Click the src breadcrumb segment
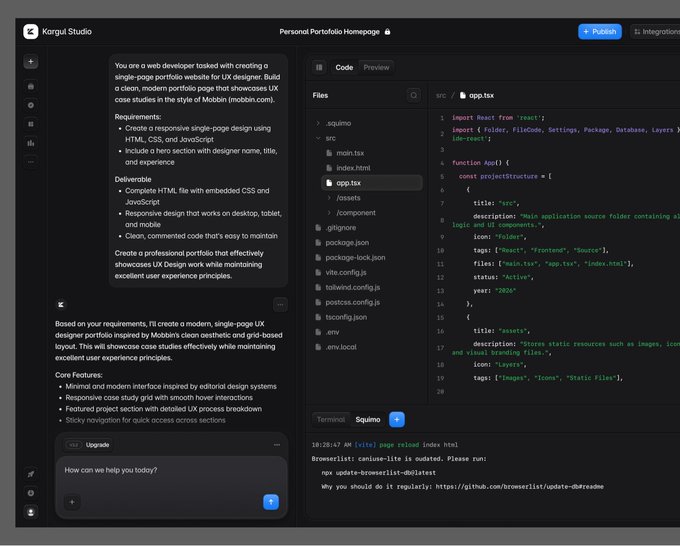The image size is (680, 546). coord(441,95)
